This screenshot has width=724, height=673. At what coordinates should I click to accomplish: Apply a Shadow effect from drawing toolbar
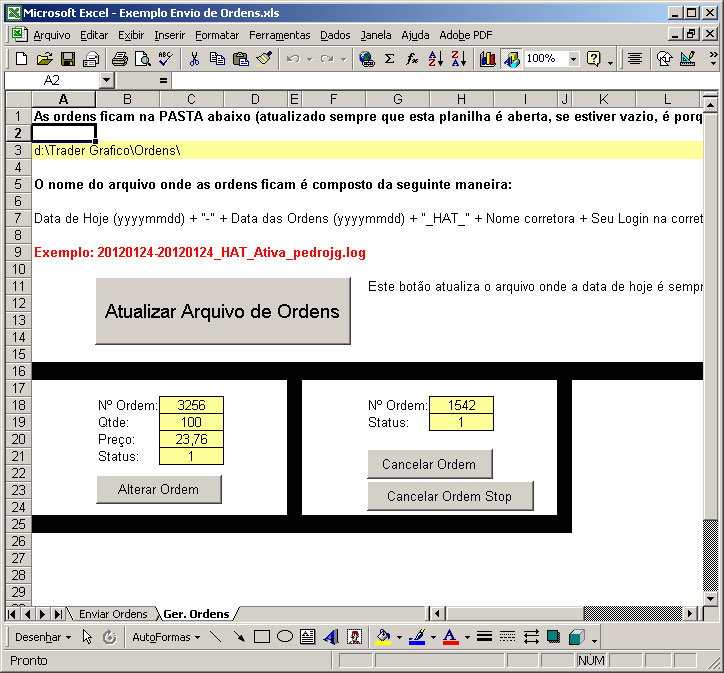coord(553,637)
